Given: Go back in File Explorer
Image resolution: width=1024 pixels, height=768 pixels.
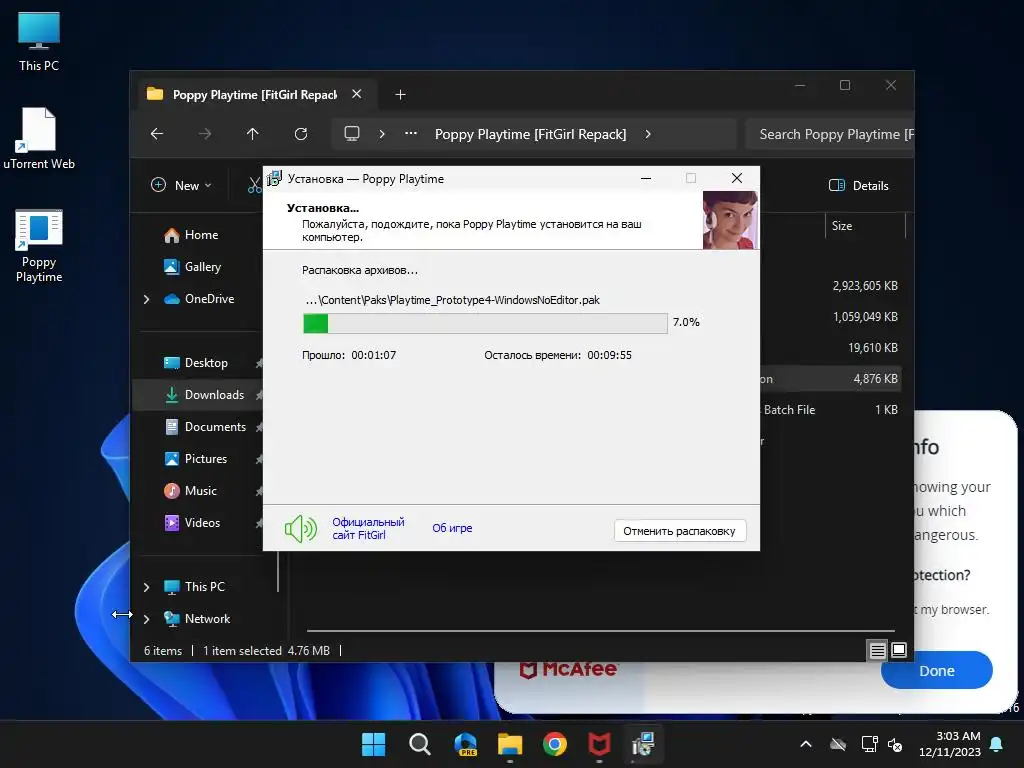Looking at the screenshot, I should (157, 134).
